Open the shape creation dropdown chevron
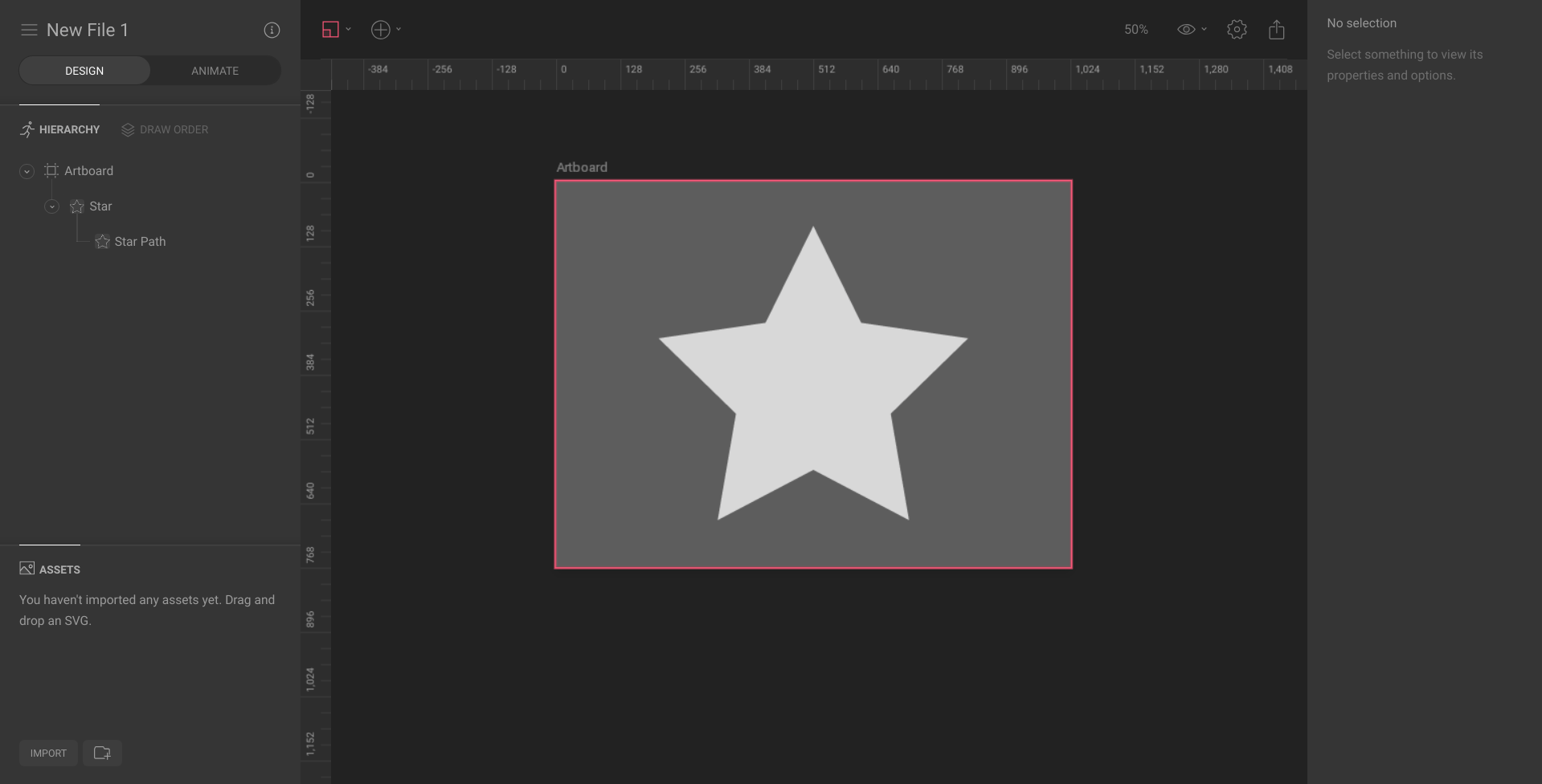The image size is (1542, 784). click(x=399, y=30)
